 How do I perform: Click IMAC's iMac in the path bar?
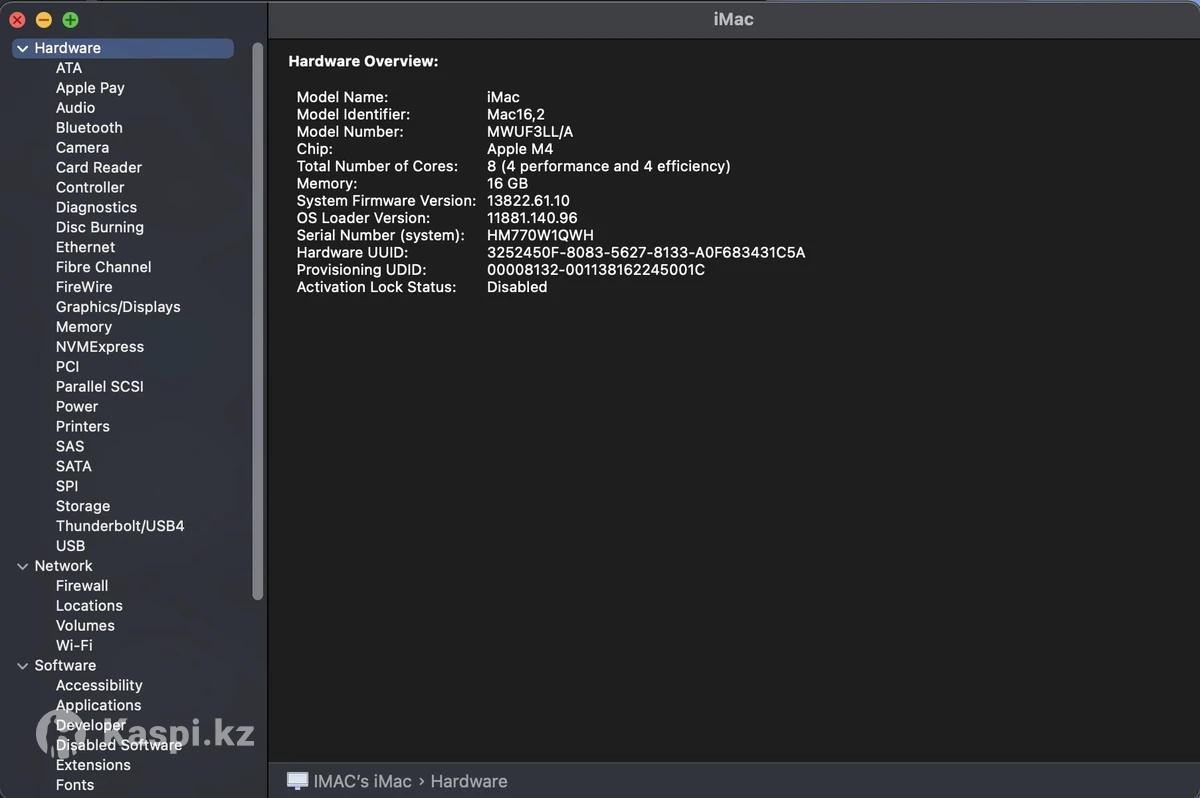(x=362, y=781)
